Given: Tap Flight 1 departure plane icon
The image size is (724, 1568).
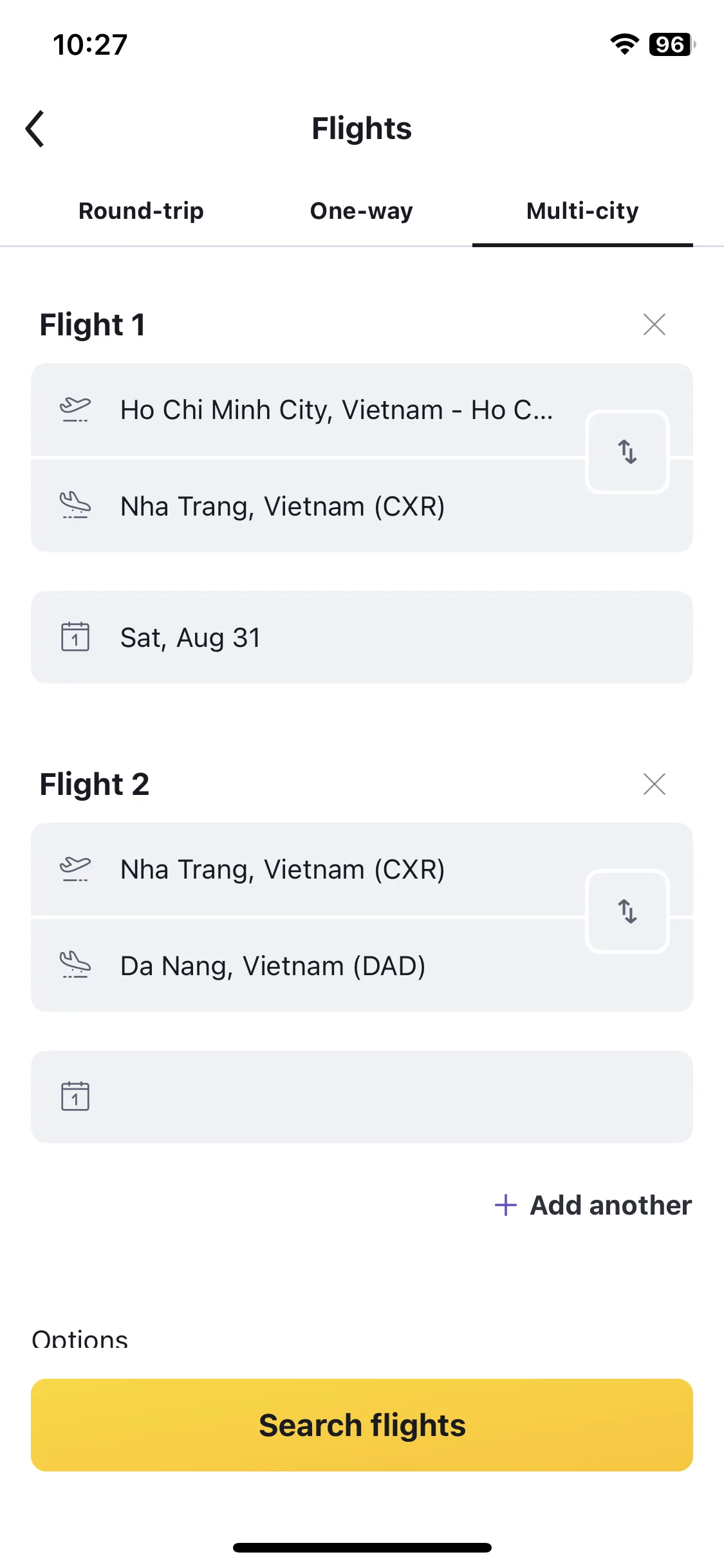Looking at the screenshot, I should coord(75,409).
